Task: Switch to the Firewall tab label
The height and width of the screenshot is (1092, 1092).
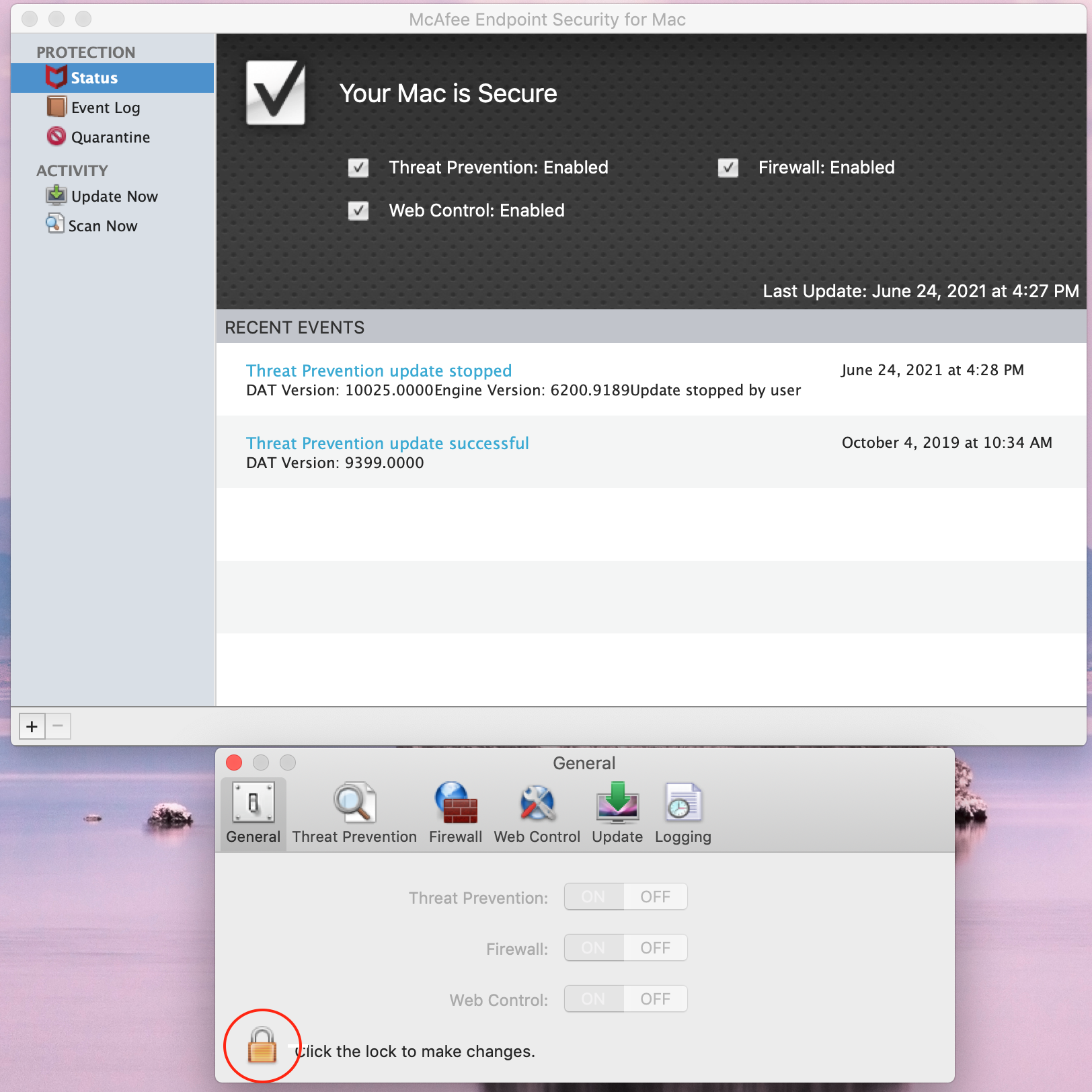Action: 456,836
